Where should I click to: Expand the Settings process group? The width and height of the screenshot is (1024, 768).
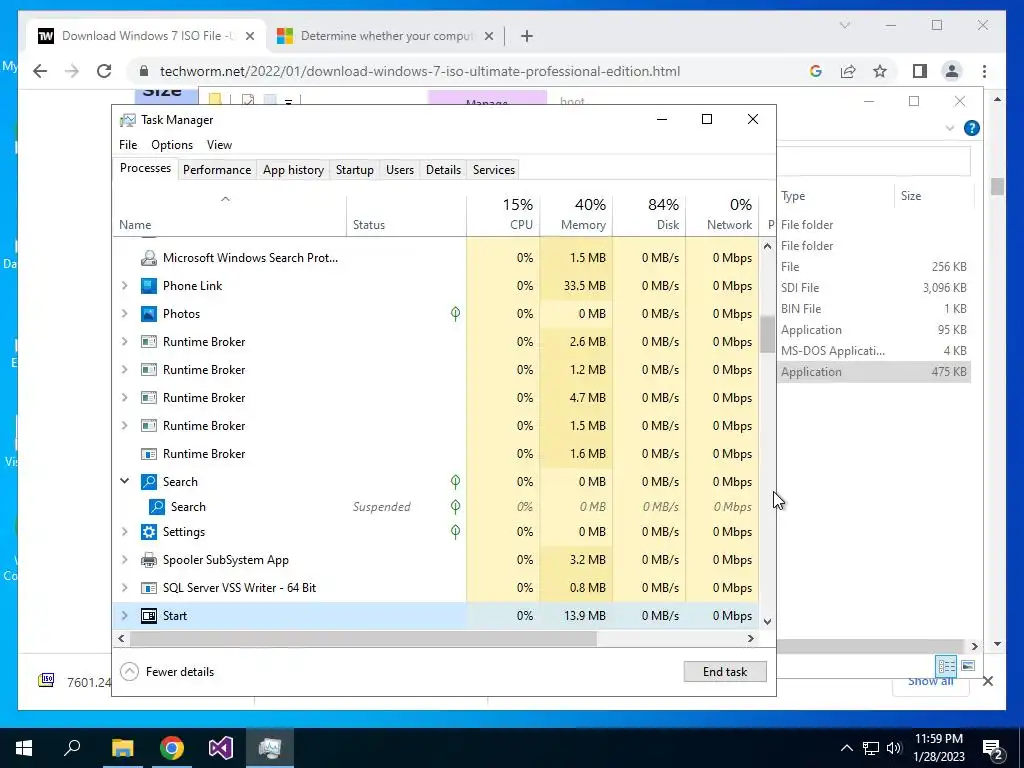click(125, 532)
